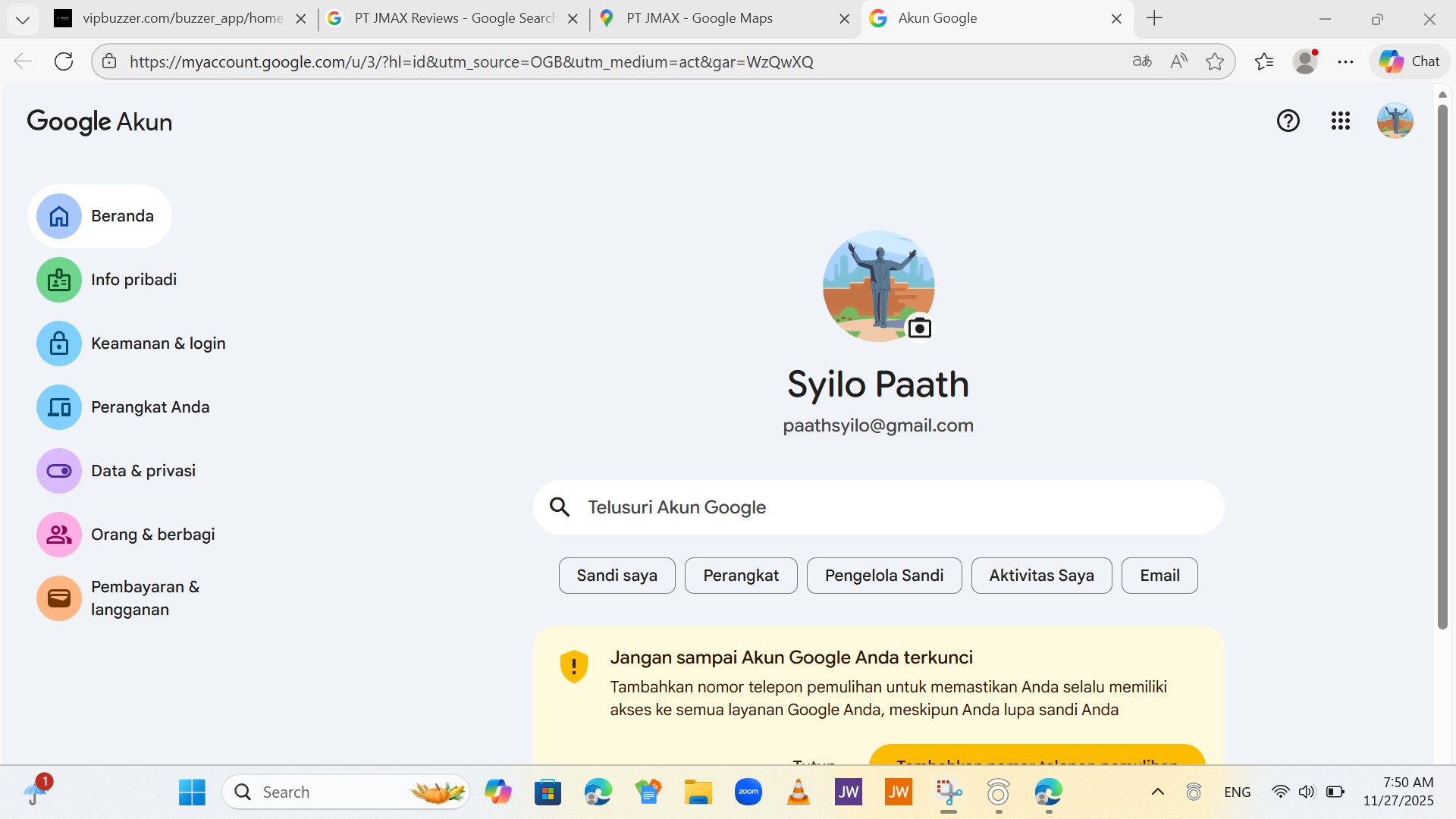Expand system tray hidden icons chevron
The image size is (1456, 819).
[1157, 792]
